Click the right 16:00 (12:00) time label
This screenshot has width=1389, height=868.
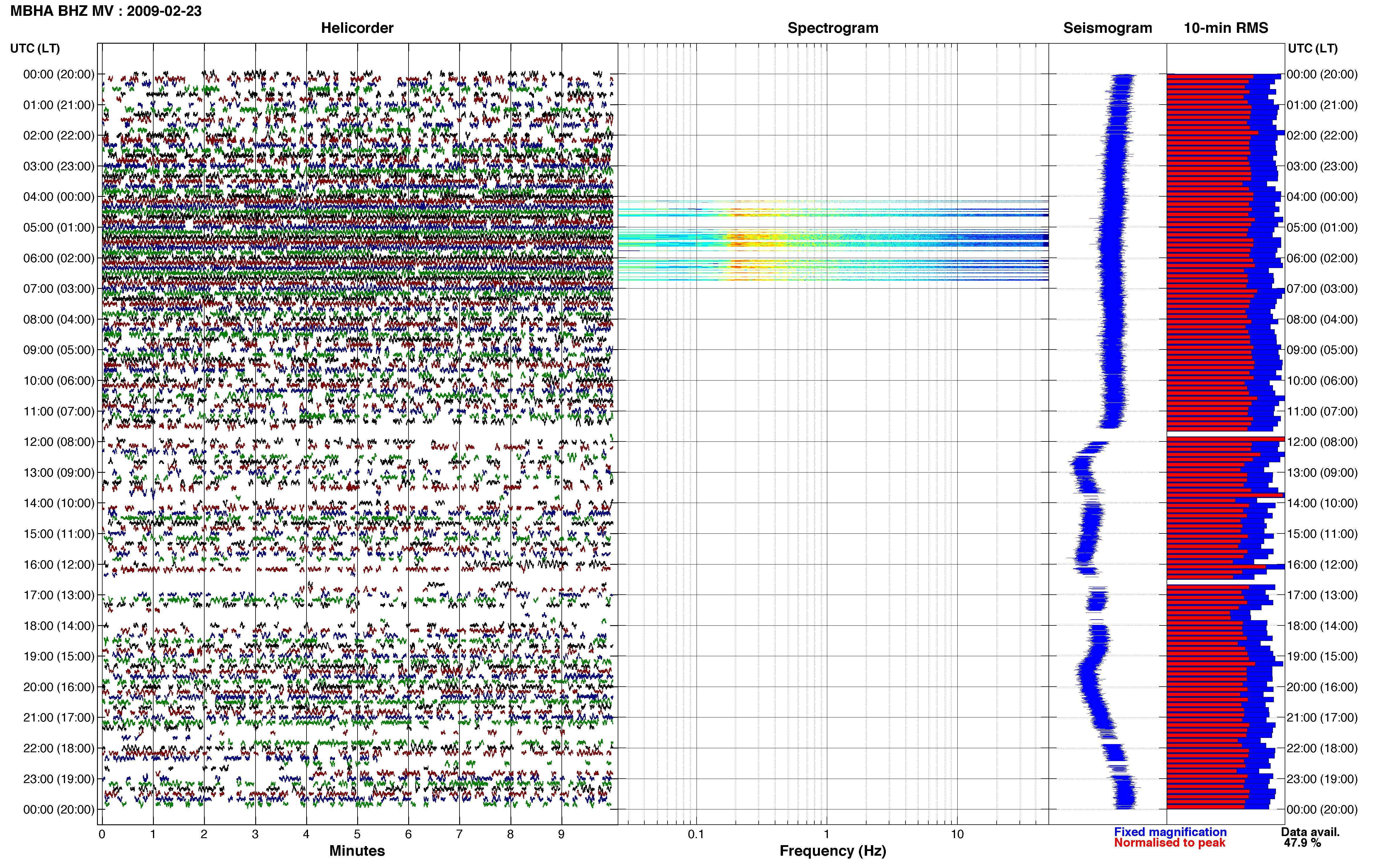(x=1322, y=565)
